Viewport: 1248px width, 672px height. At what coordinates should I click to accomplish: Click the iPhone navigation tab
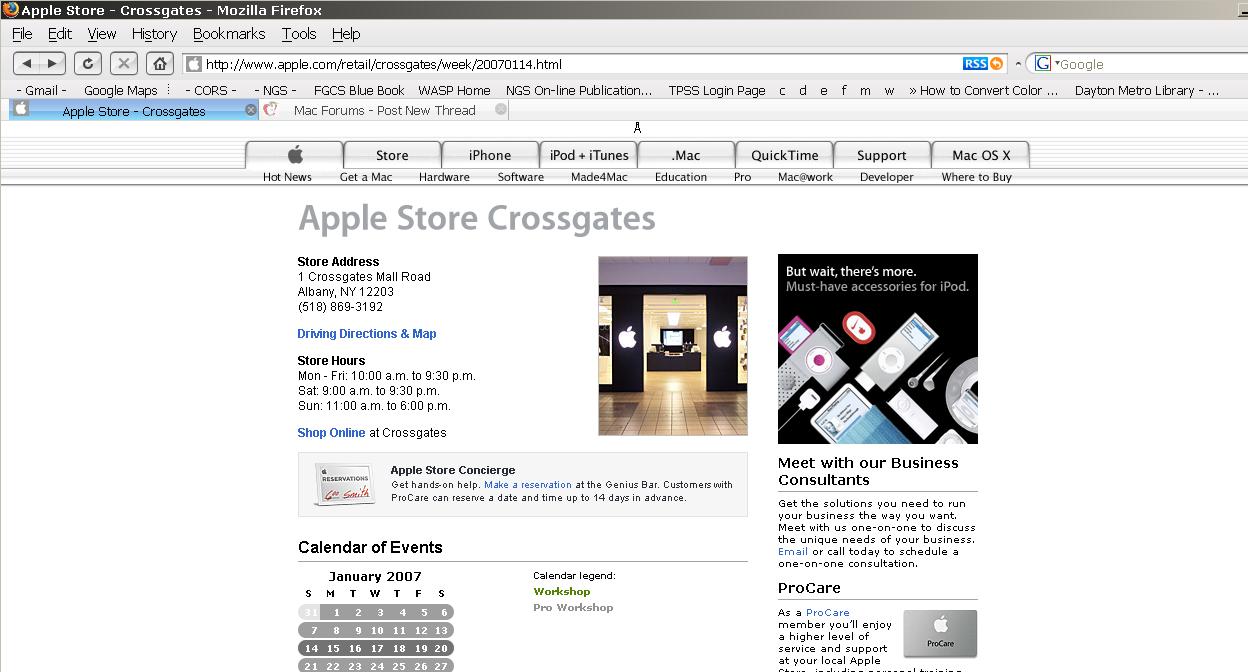click(x=490, y=155)
